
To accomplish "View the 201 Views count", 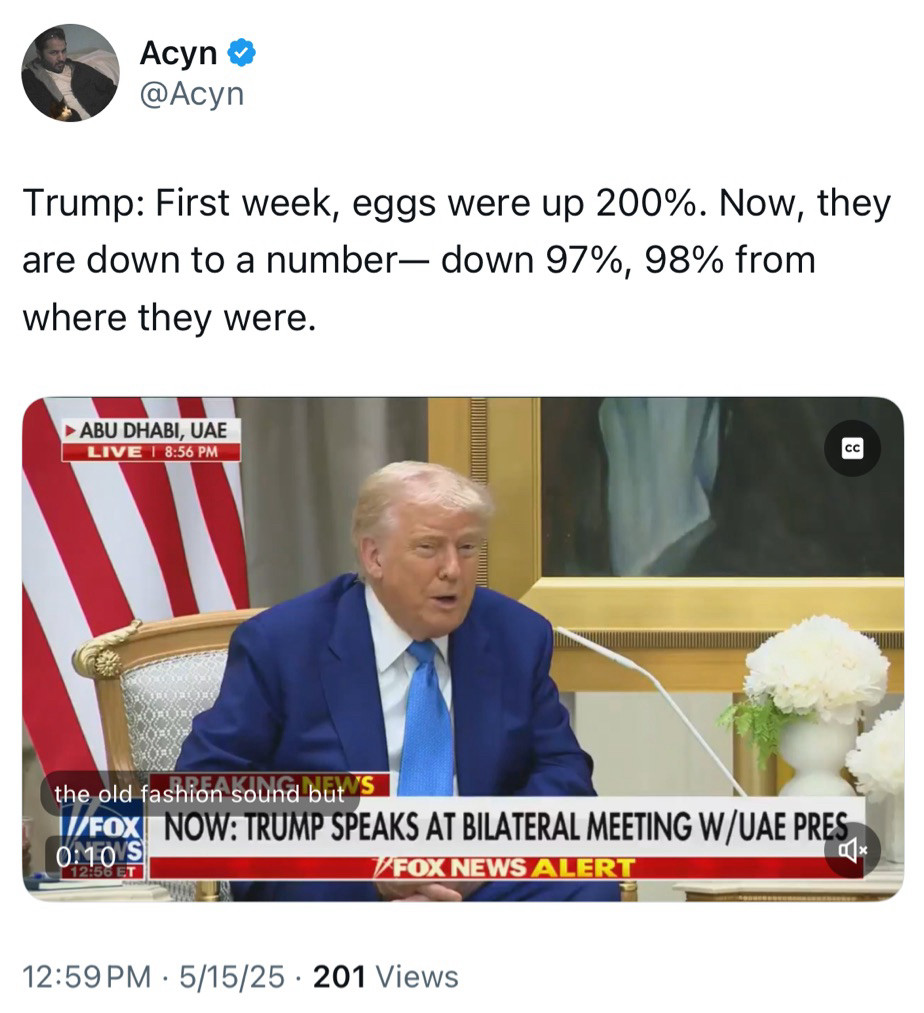I will 386,976.
